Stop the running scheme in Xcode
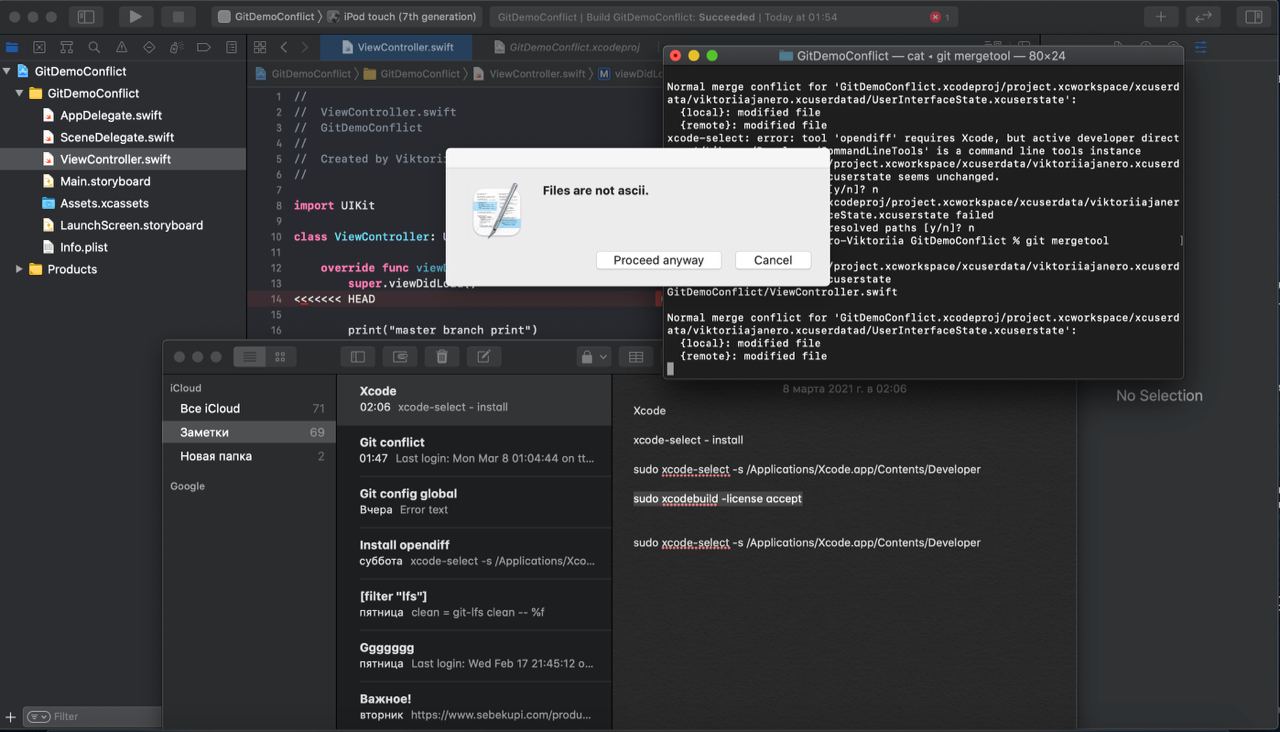Viewport: 1280px width, 732px height. click(x=178, y=17)
